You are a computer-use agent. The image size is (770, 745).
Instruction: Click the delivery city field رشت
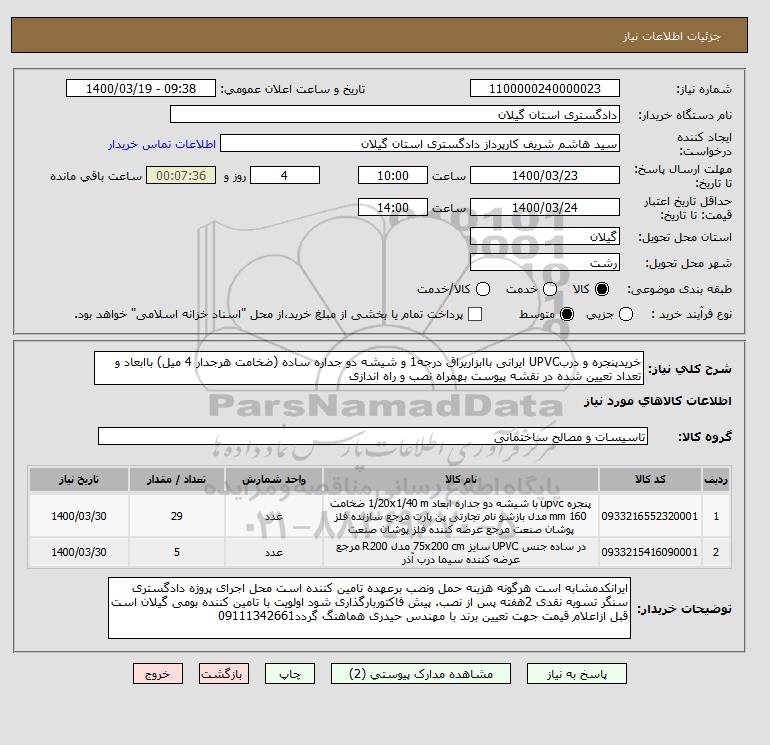545,263
